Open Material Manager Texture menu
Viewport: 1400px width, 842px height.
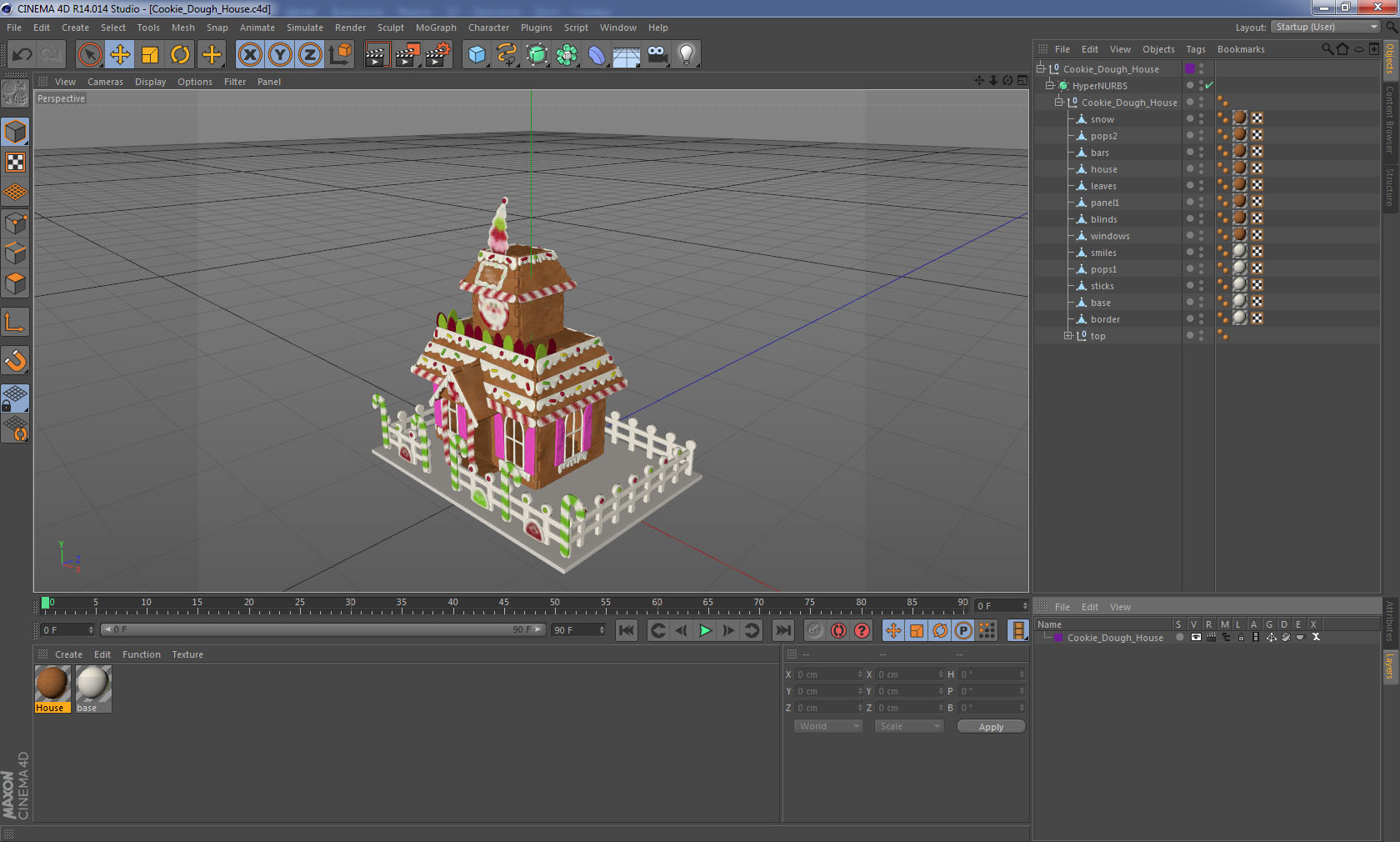[187, 654]
